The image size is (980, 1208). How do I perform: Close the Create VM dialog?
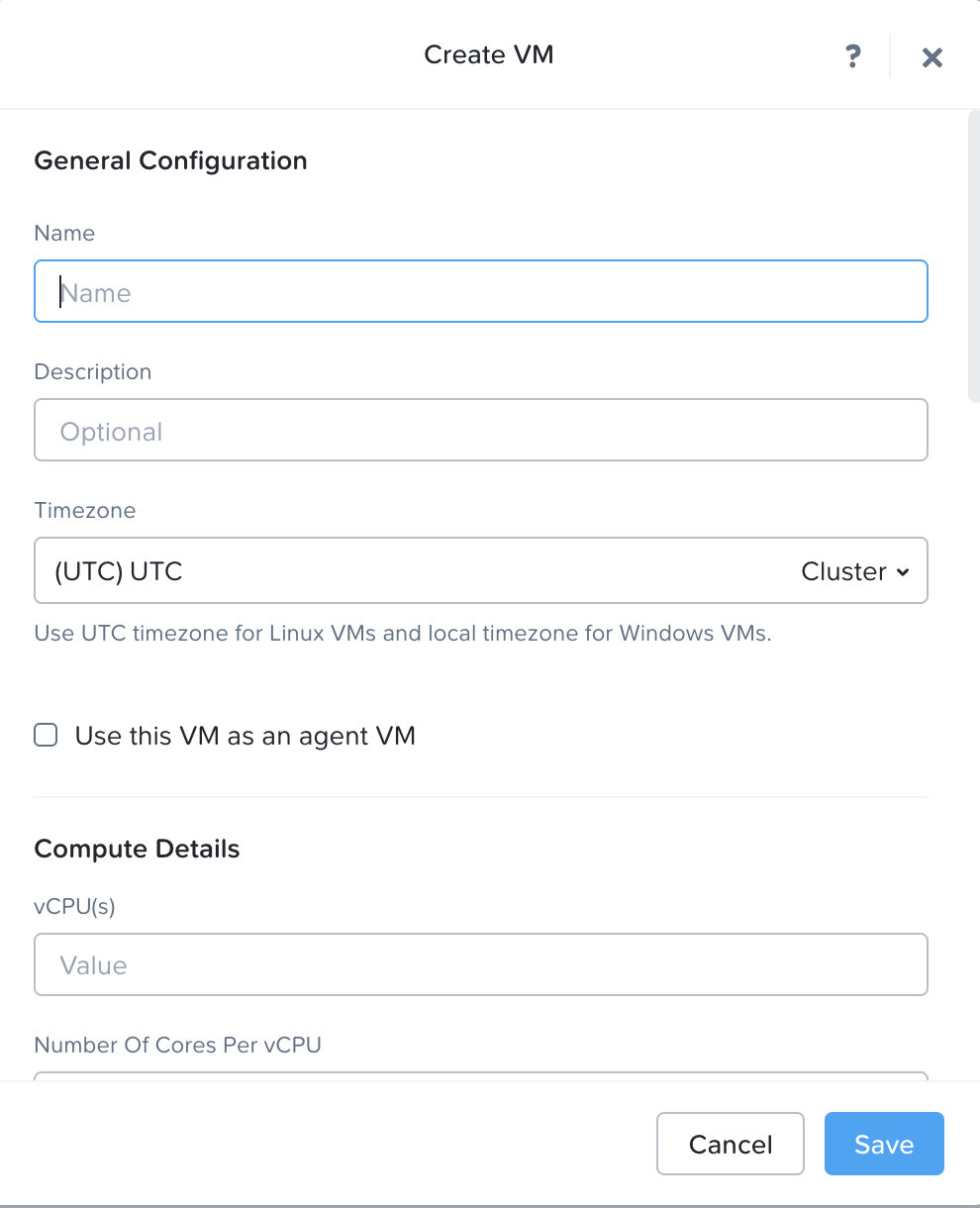point(931,57)
